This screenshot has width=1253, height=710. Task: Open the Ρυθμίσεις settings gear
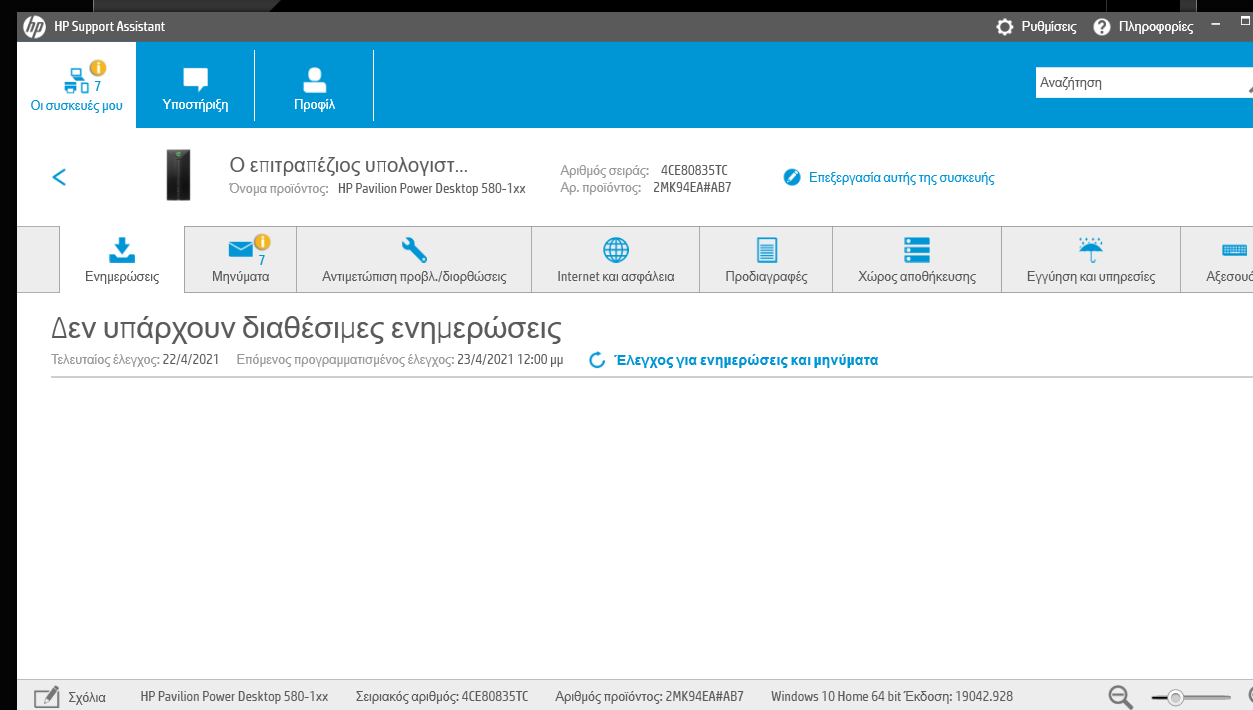pyautogui.click(x=1005, y=27)
